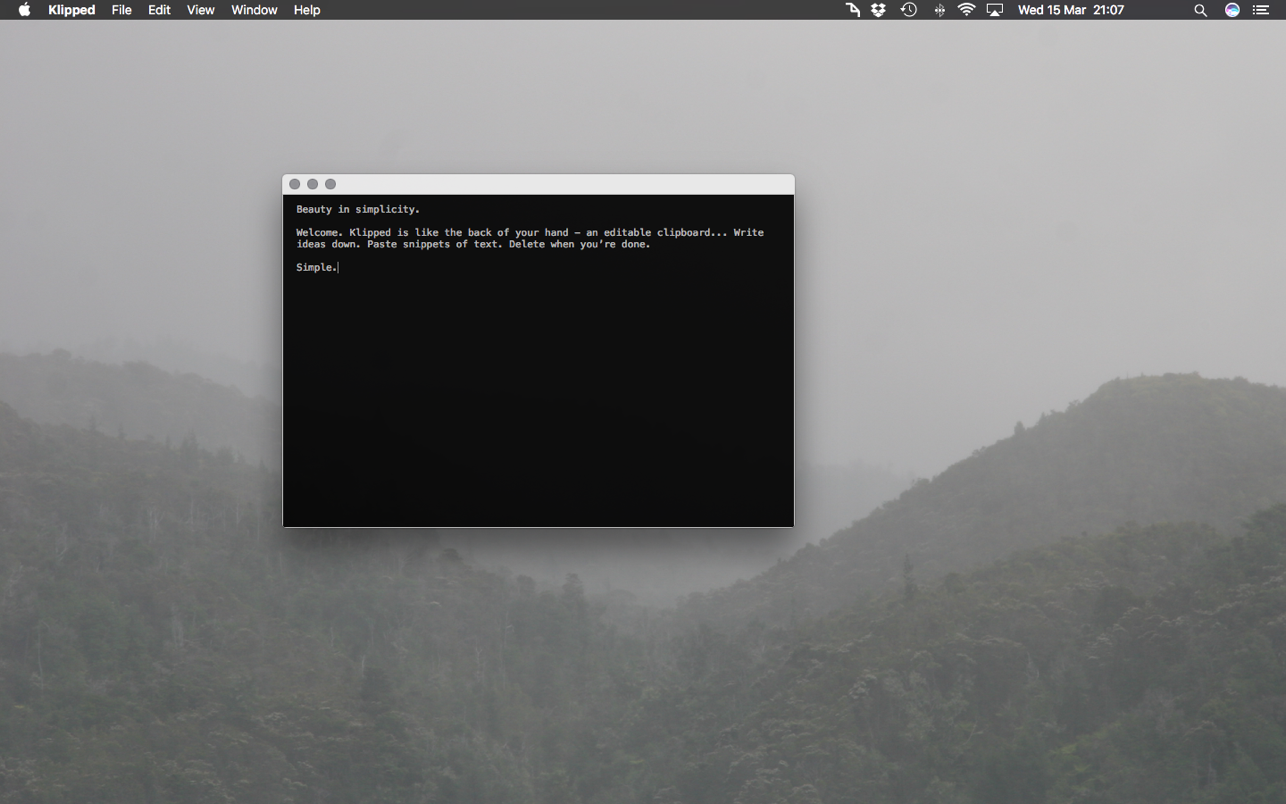Open the Edit menu
1286x804 pixels.
tap(159, 10)
